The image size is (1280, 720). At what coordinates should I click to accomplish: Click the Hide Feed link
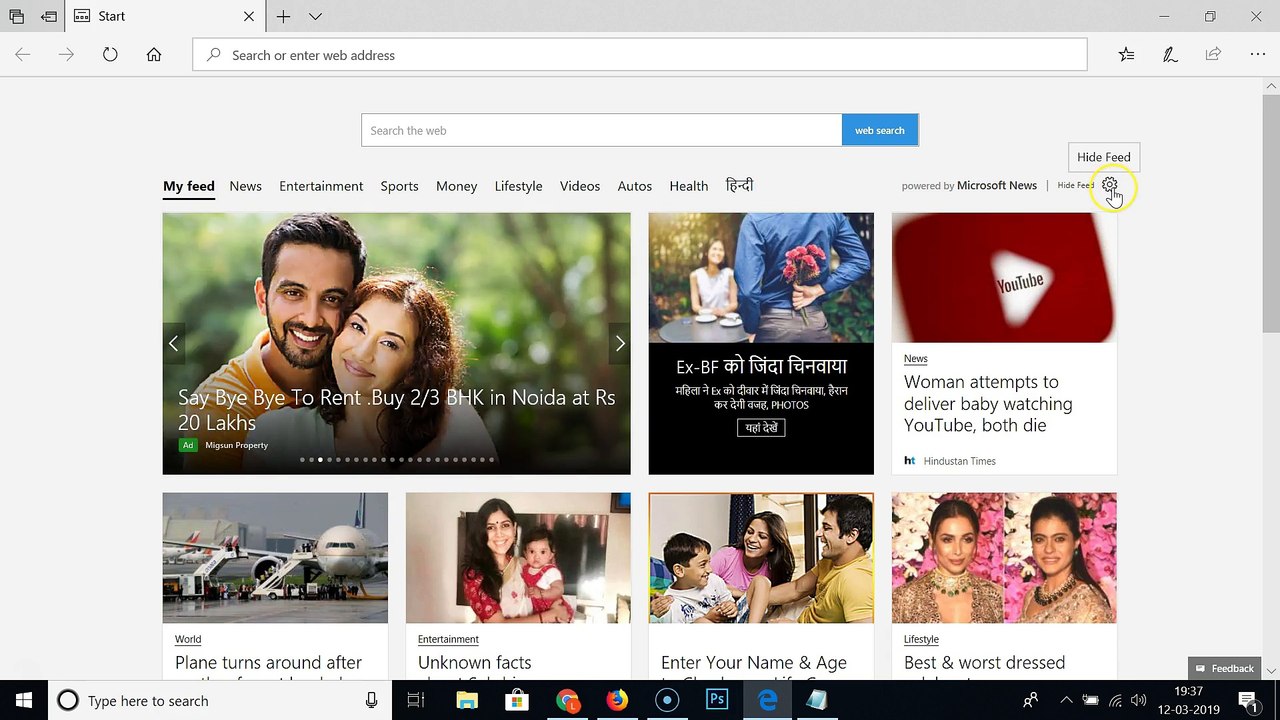coord(1076,185)
